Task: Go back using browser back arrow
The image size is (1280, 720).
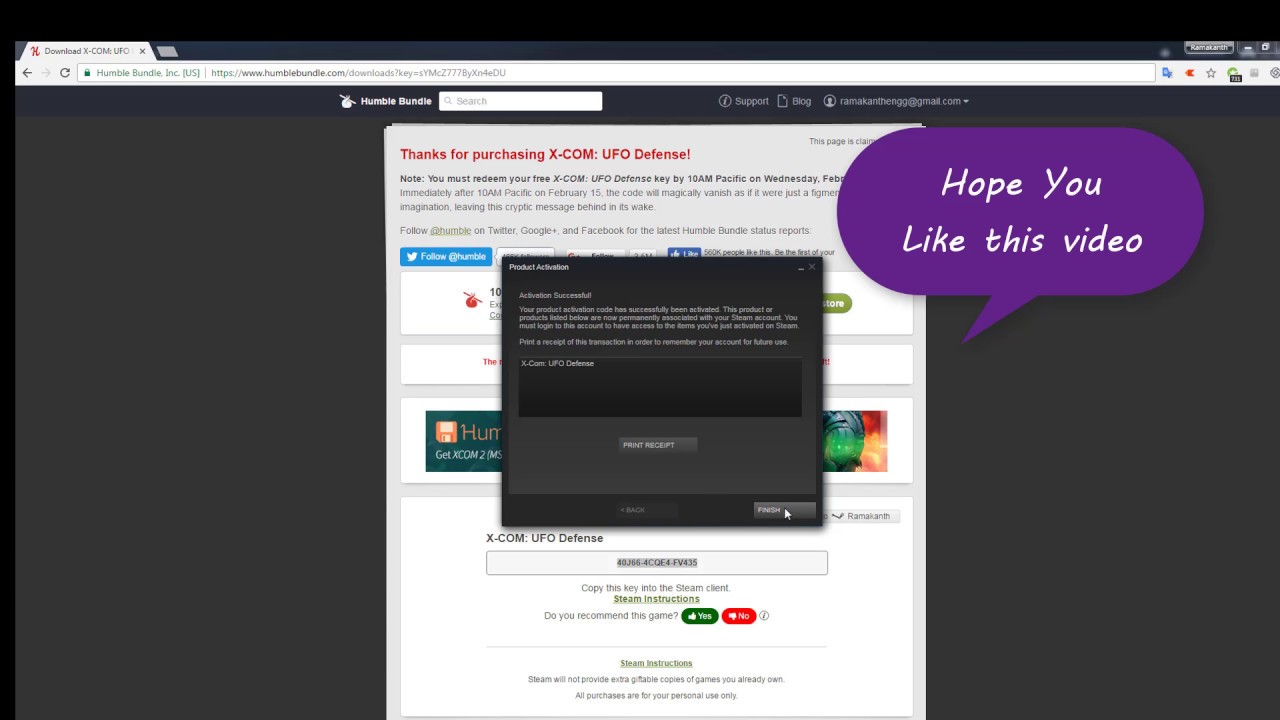Action: [27, 73]
